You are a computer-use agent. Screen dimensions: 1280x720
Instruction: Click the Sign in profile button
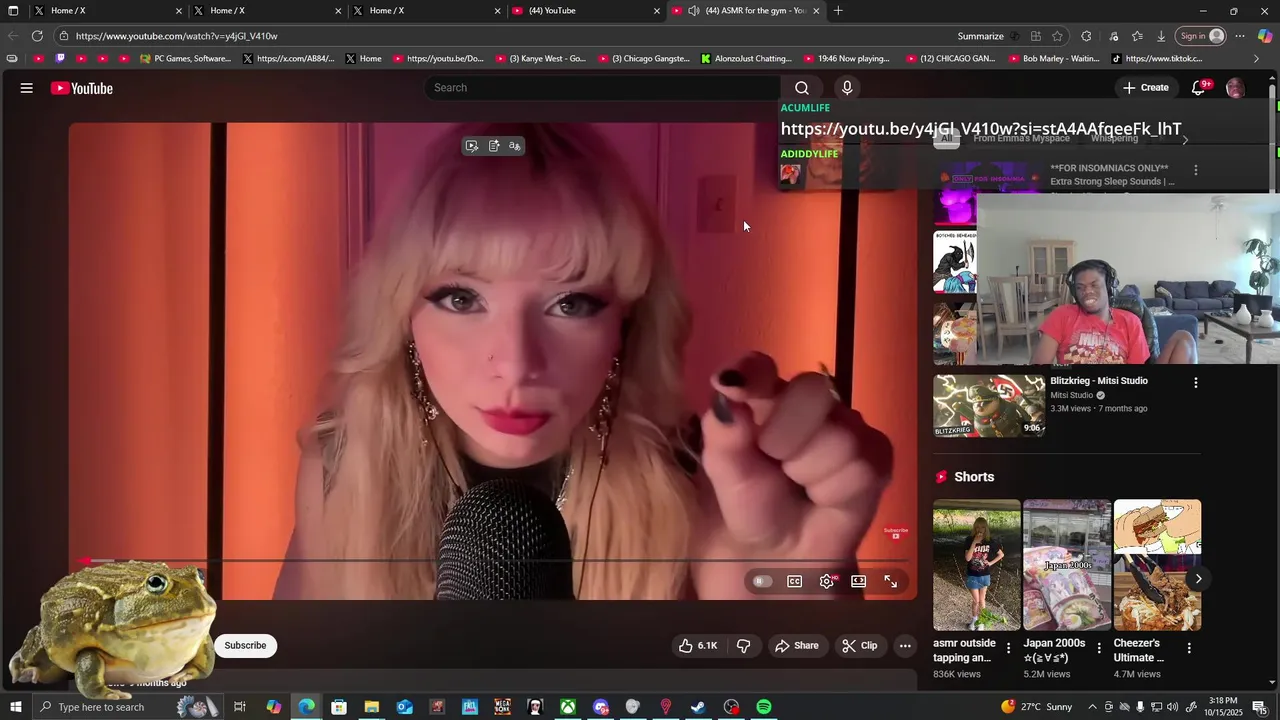pyautogui.click(x=1201, y=36)
